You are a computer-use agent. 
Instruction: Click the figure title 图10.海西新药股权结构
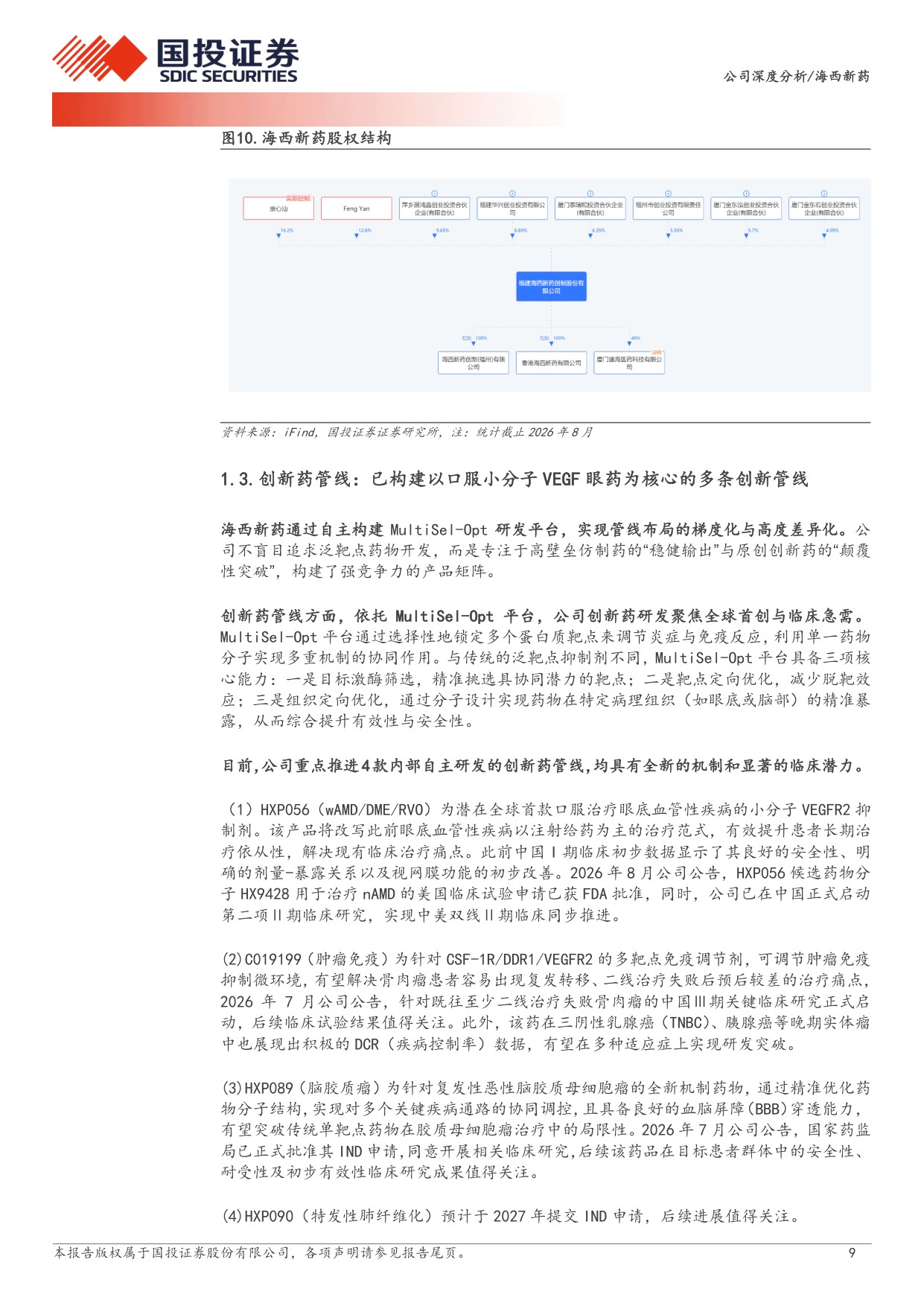pyautogui.click(x=306, y=138)
